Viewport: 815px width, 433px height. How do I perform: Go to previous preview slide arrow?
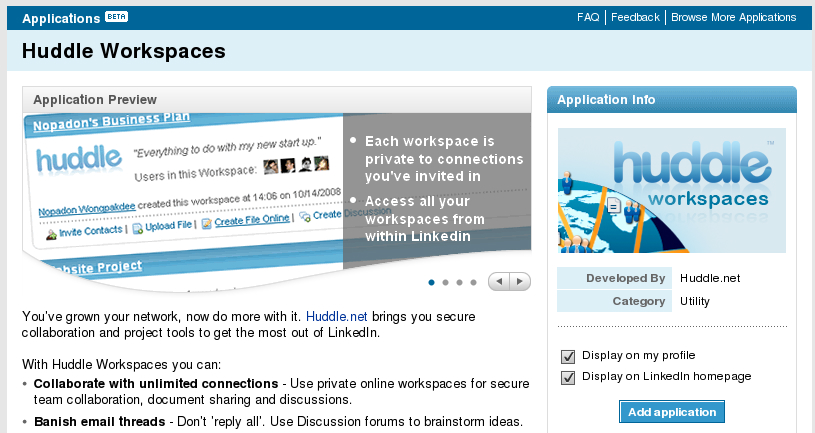499,282
